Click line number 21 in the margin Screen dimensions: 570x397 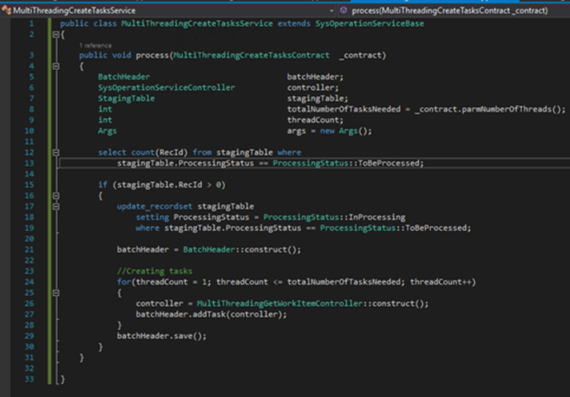pyautogui.click(x=29, y=249)
